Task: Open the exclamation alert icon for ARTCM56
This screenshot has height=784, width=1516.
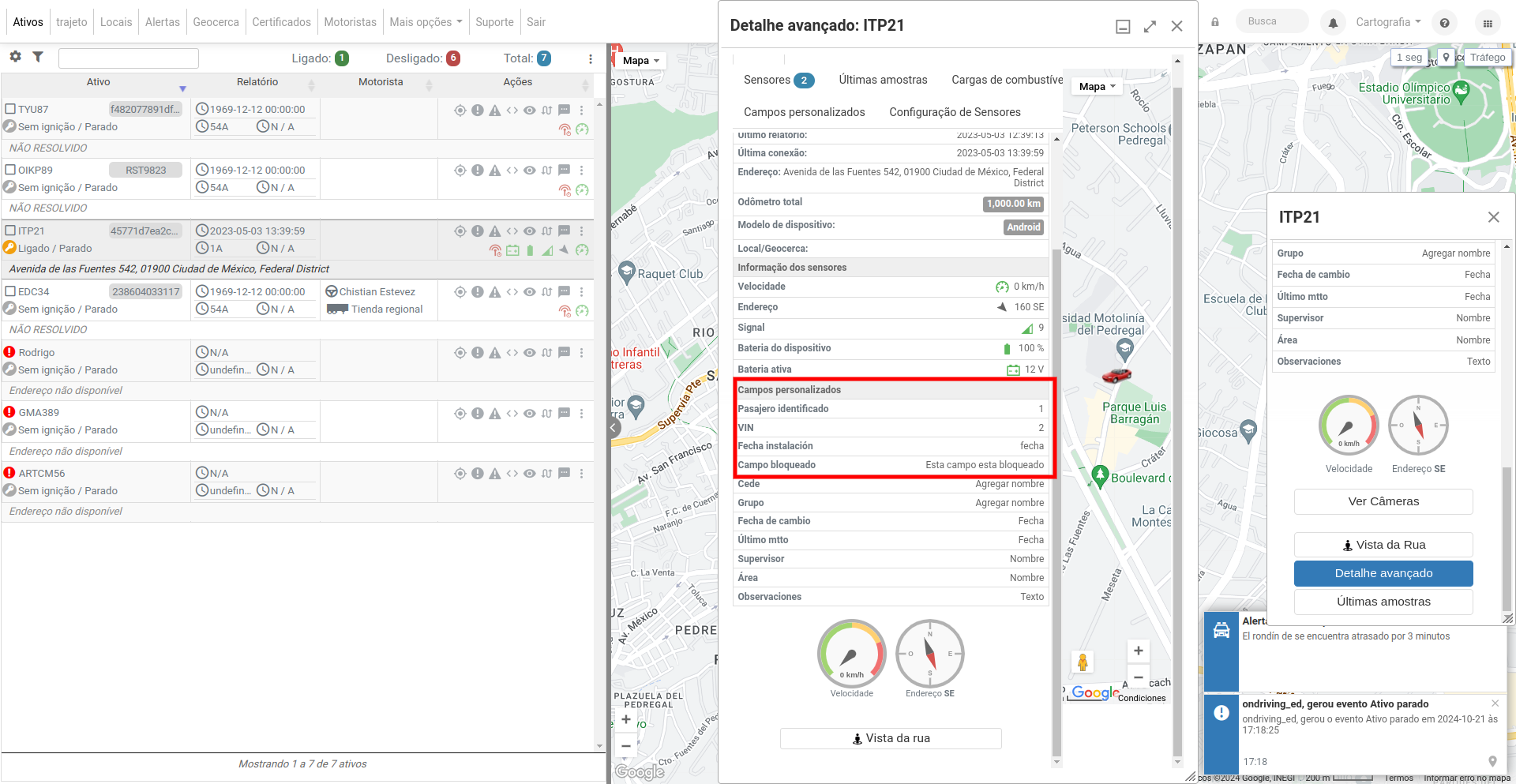Action: click(x=478, y=474)
